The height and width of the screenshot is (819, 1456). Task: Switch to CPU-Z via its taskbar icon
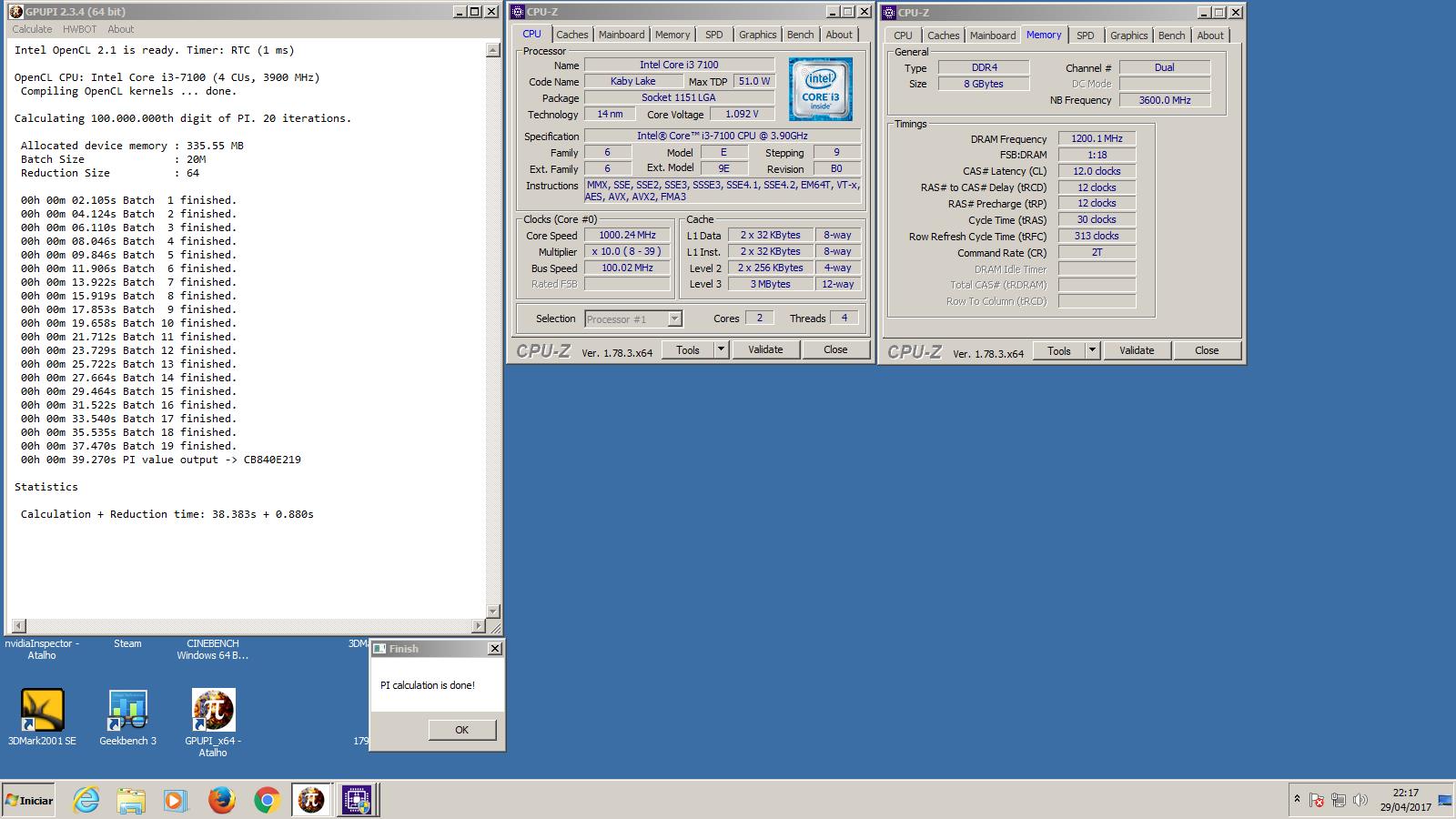(356, 801)
